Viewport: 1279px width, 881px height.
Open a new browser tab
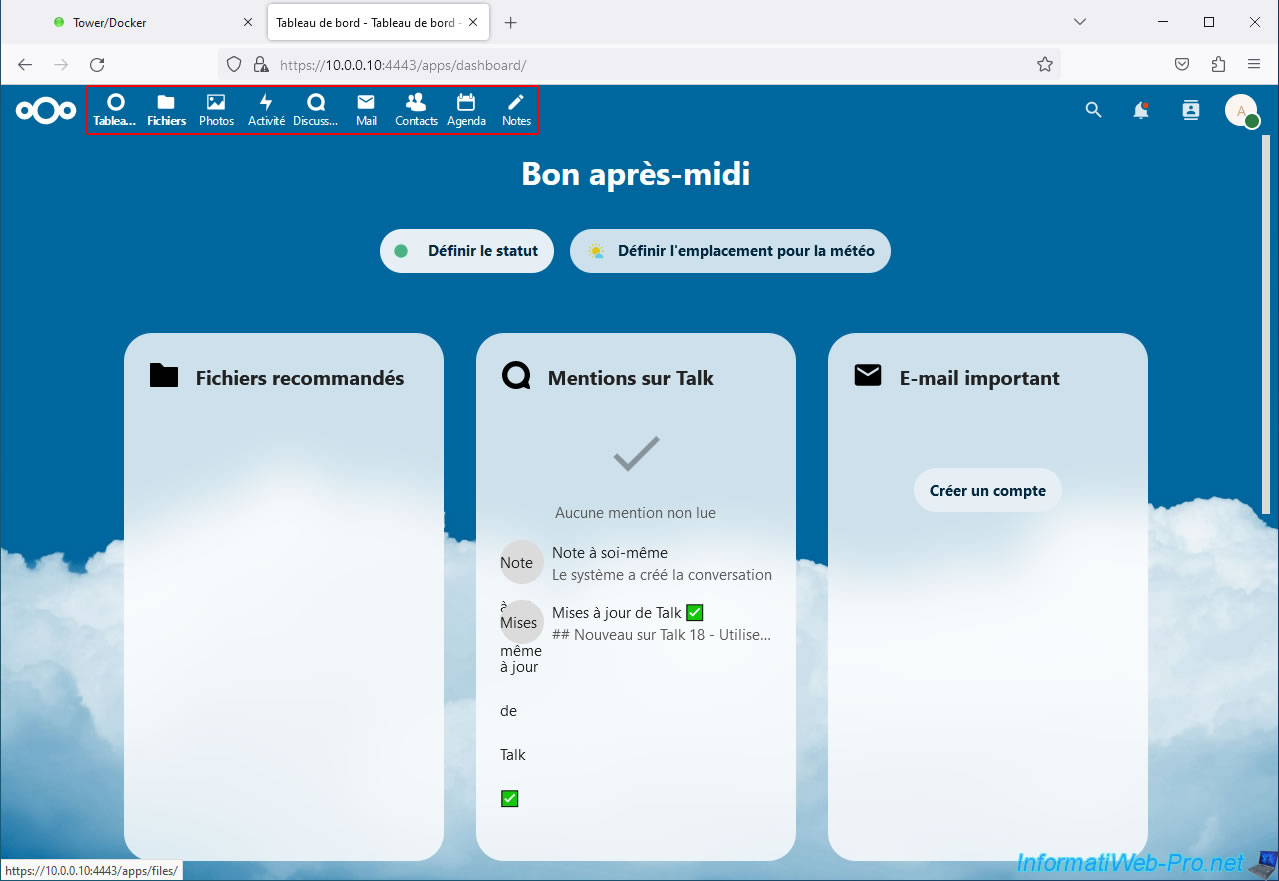(511, 22)
